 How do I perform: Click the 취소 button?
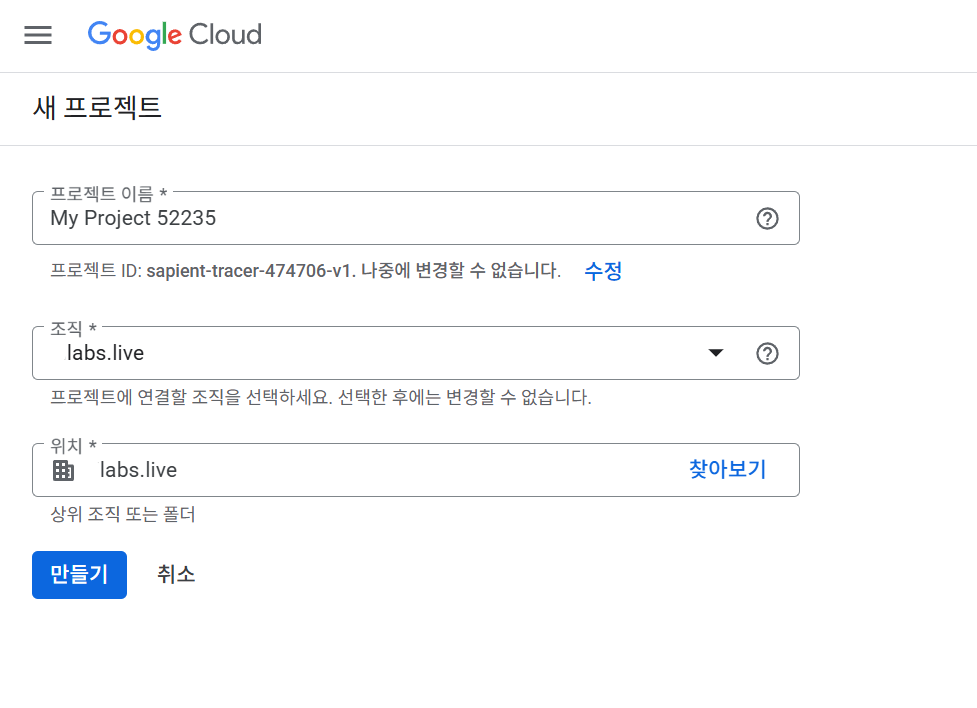click(x=176, y=575)
